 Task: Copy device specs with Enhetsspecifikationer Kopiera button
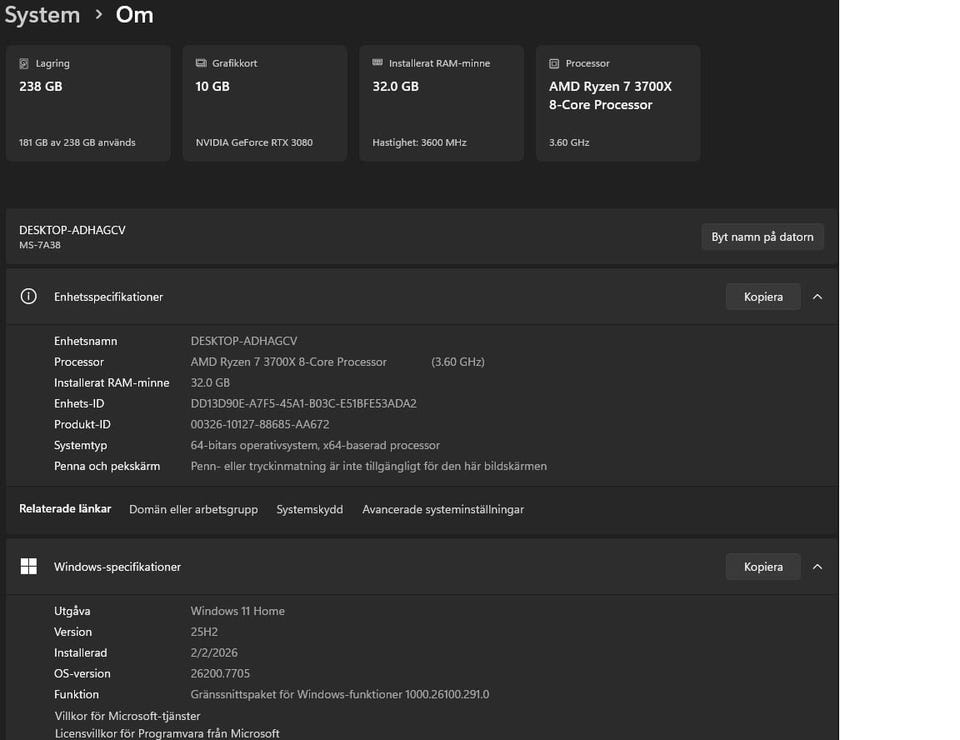[763, 297]
